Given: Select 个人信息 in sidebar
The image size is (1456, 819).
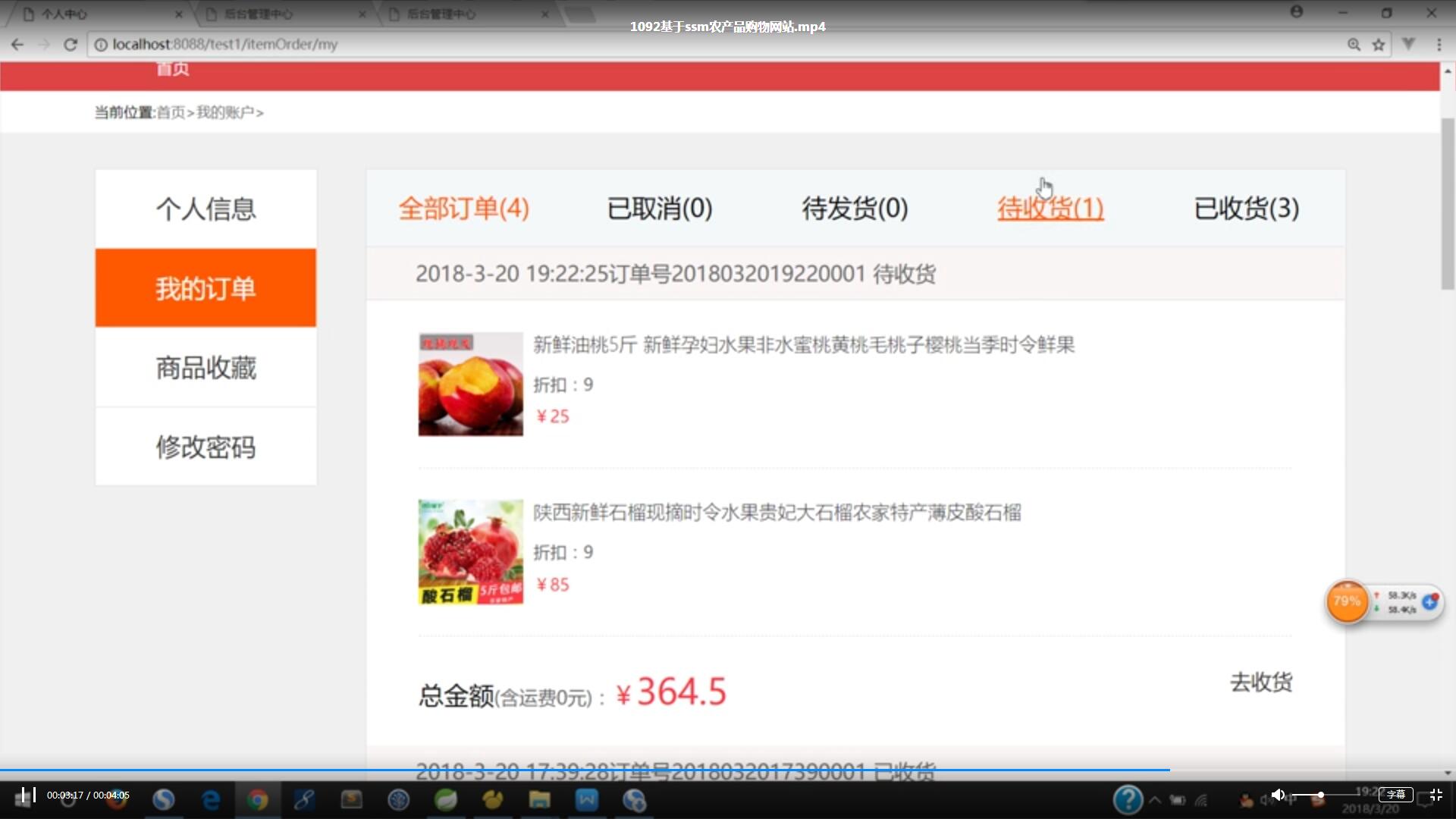Looking at the screenshot, I should tap(206, 209).
